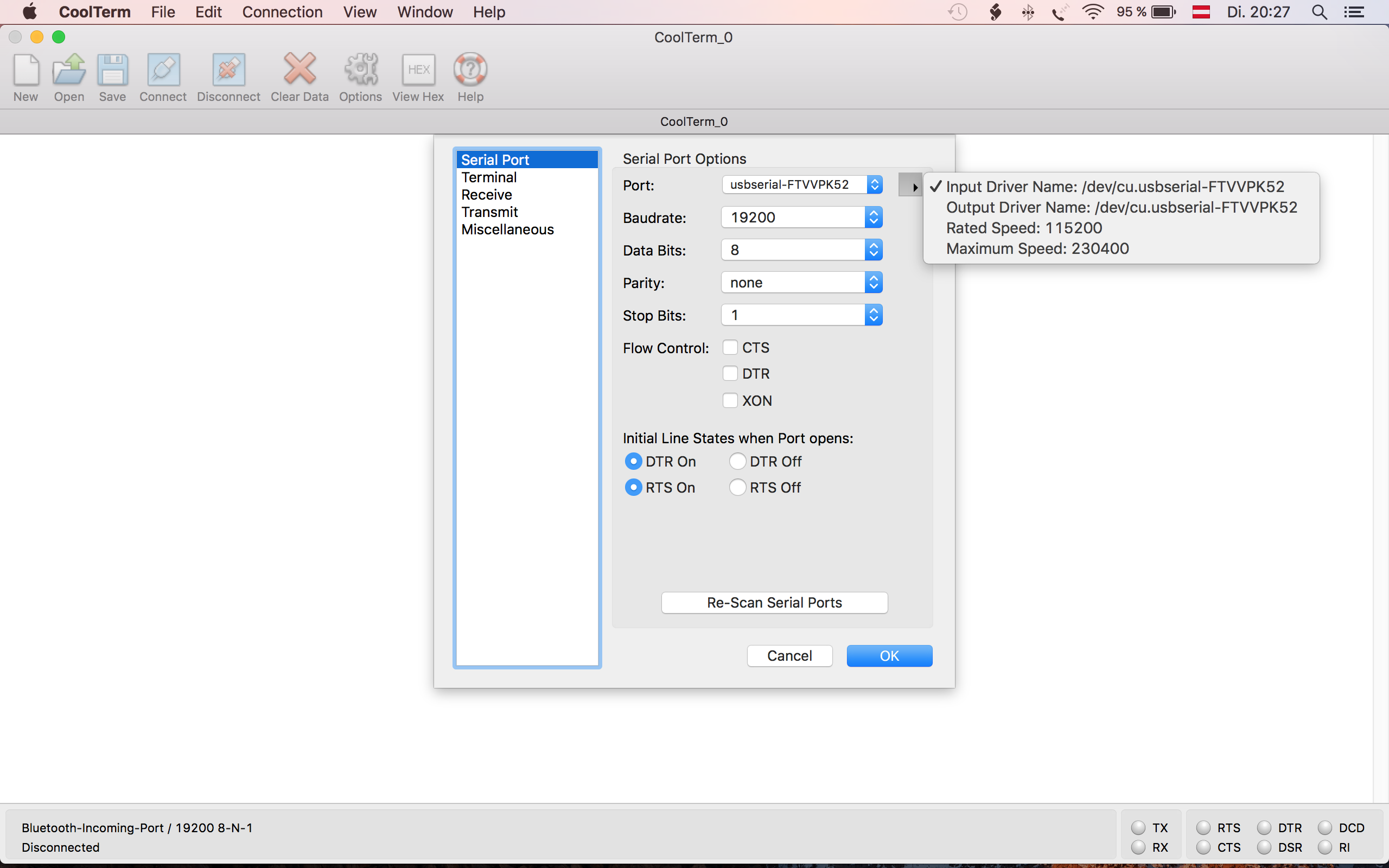Click the Connect plug icon
This screenshot has height=868, width=1389.
point(163,70)
